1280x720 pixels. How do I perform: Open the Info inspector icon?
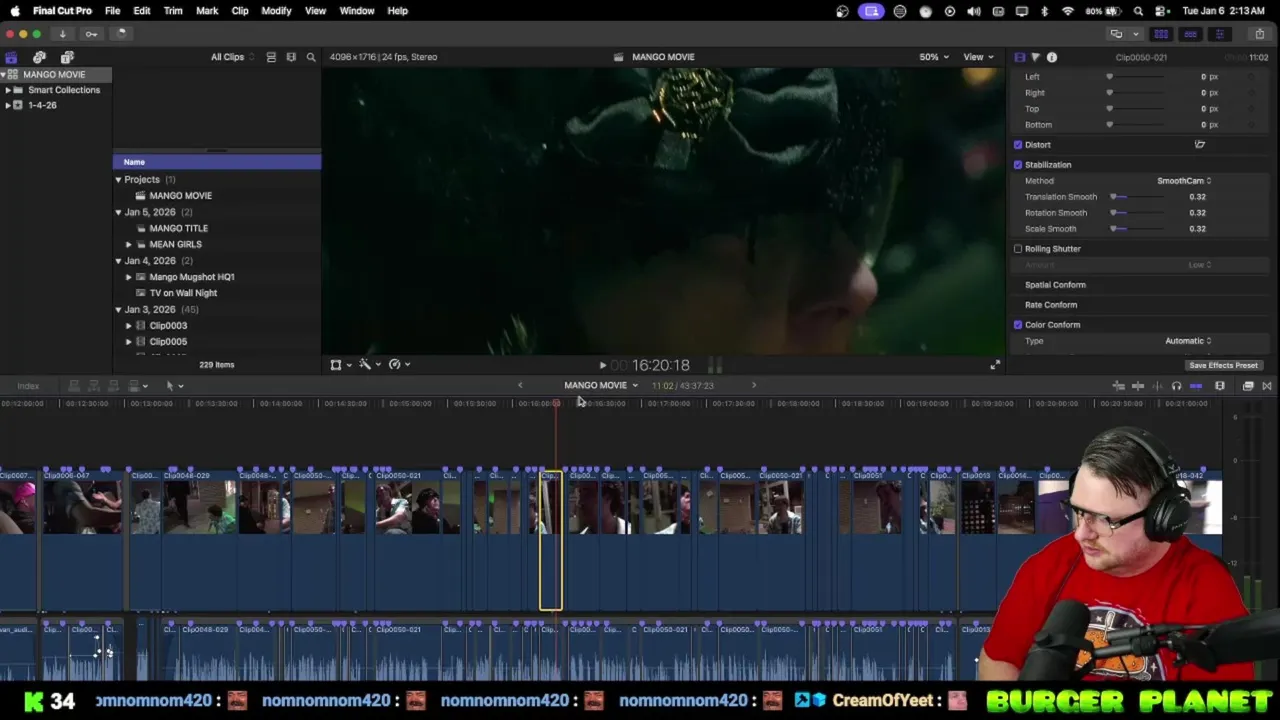[1052, 57]
